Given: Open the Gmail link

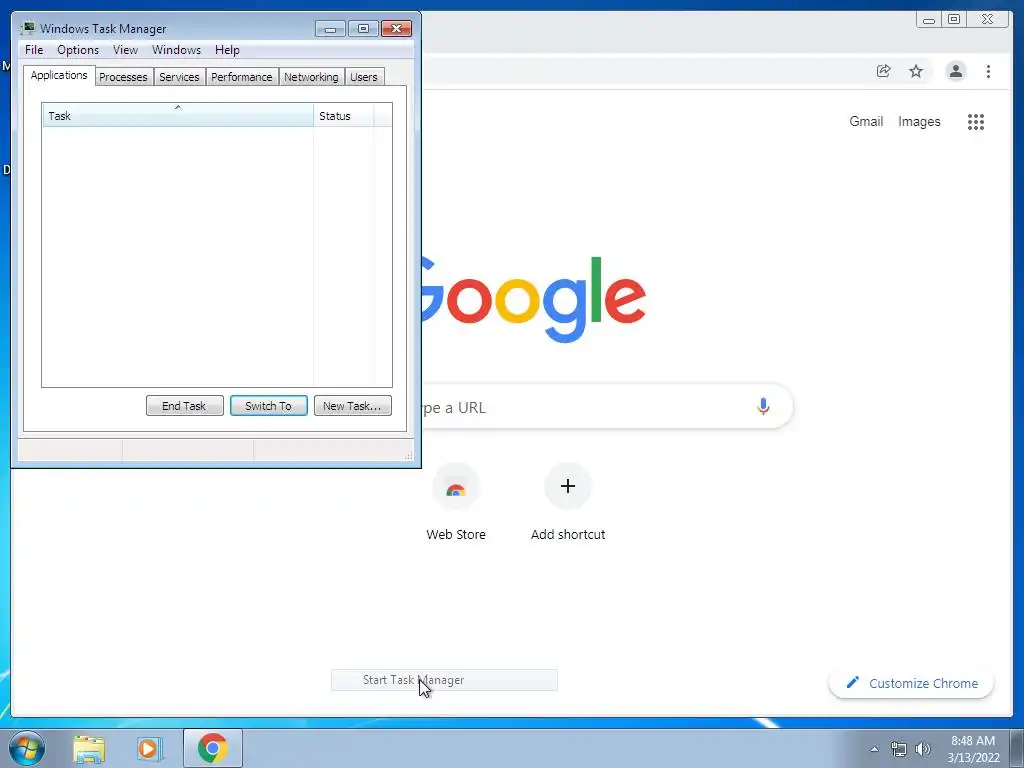Looking at the screenshot, I should point(866,121).
